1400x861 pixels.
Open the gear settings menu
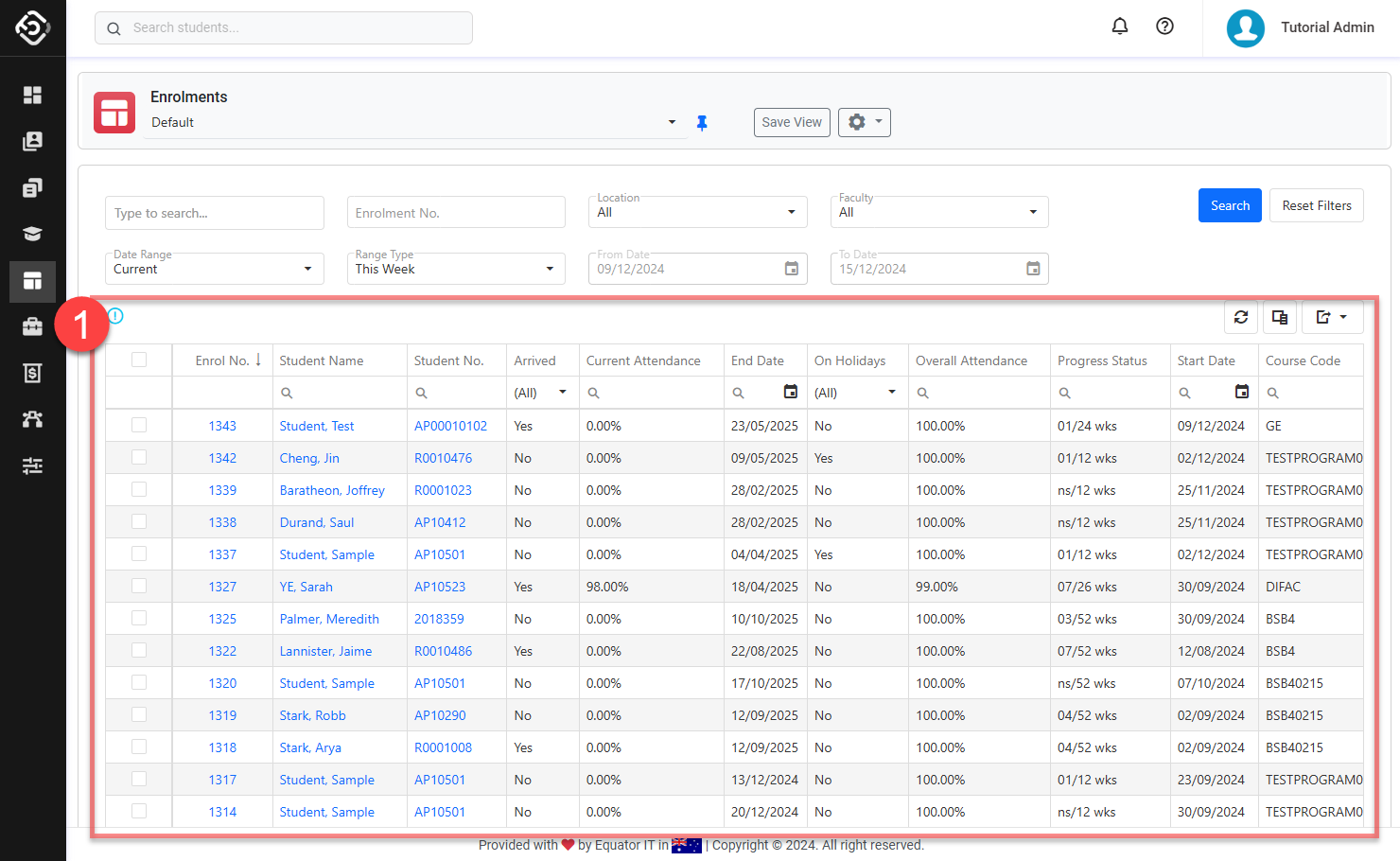point(864,122)
